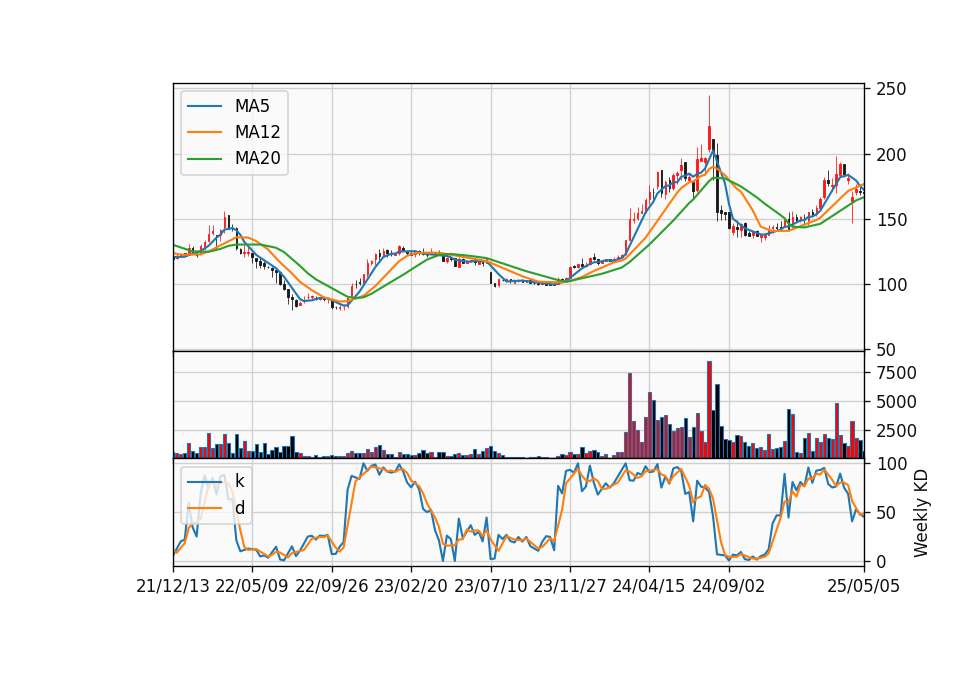
Task: Click the tallest volume bar above 7500
Action: [710, 409]
